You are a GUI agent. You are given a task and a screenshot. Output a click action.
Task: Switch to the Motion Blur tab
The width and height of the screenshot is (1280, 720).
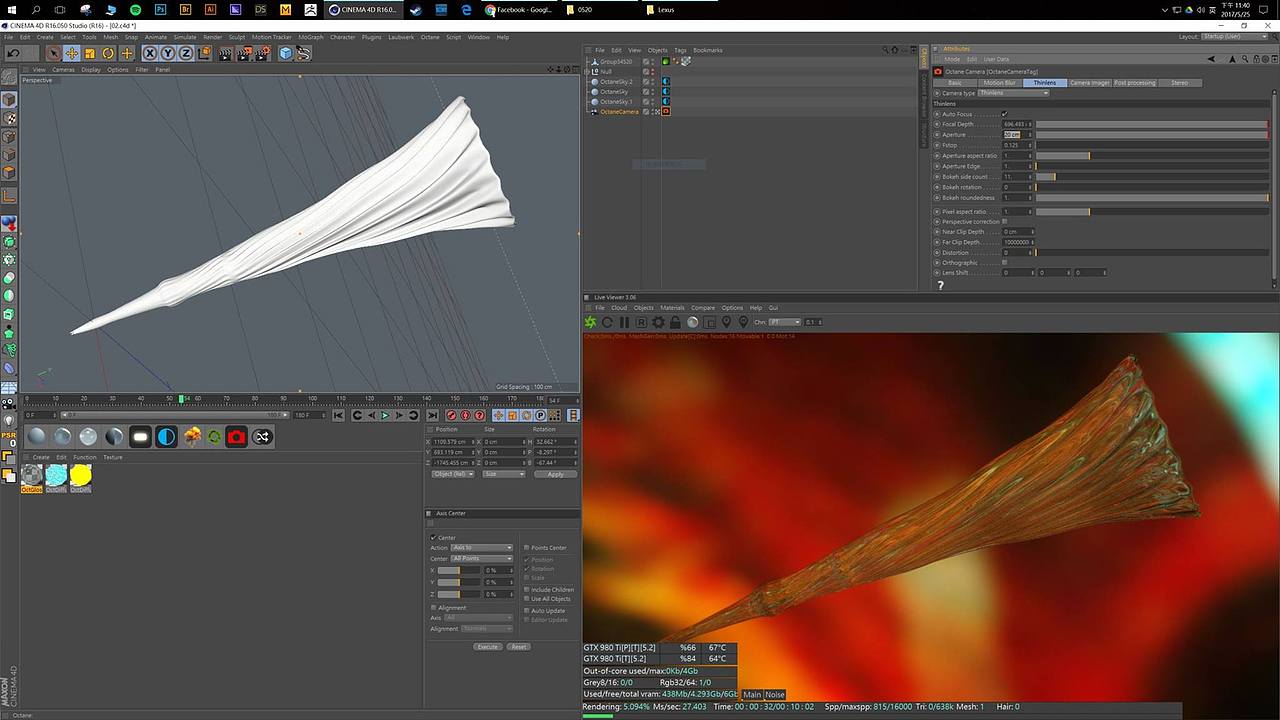click(x=999, y=83)
